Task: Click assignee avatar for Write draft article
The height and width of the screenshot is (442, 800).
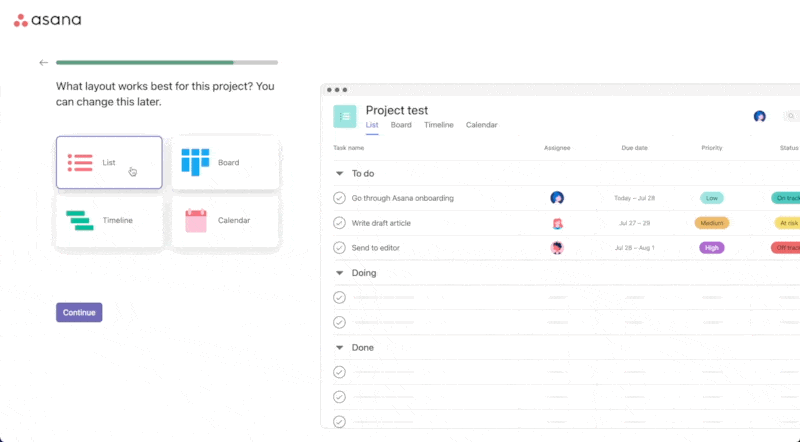Action: tap(557, 223)
